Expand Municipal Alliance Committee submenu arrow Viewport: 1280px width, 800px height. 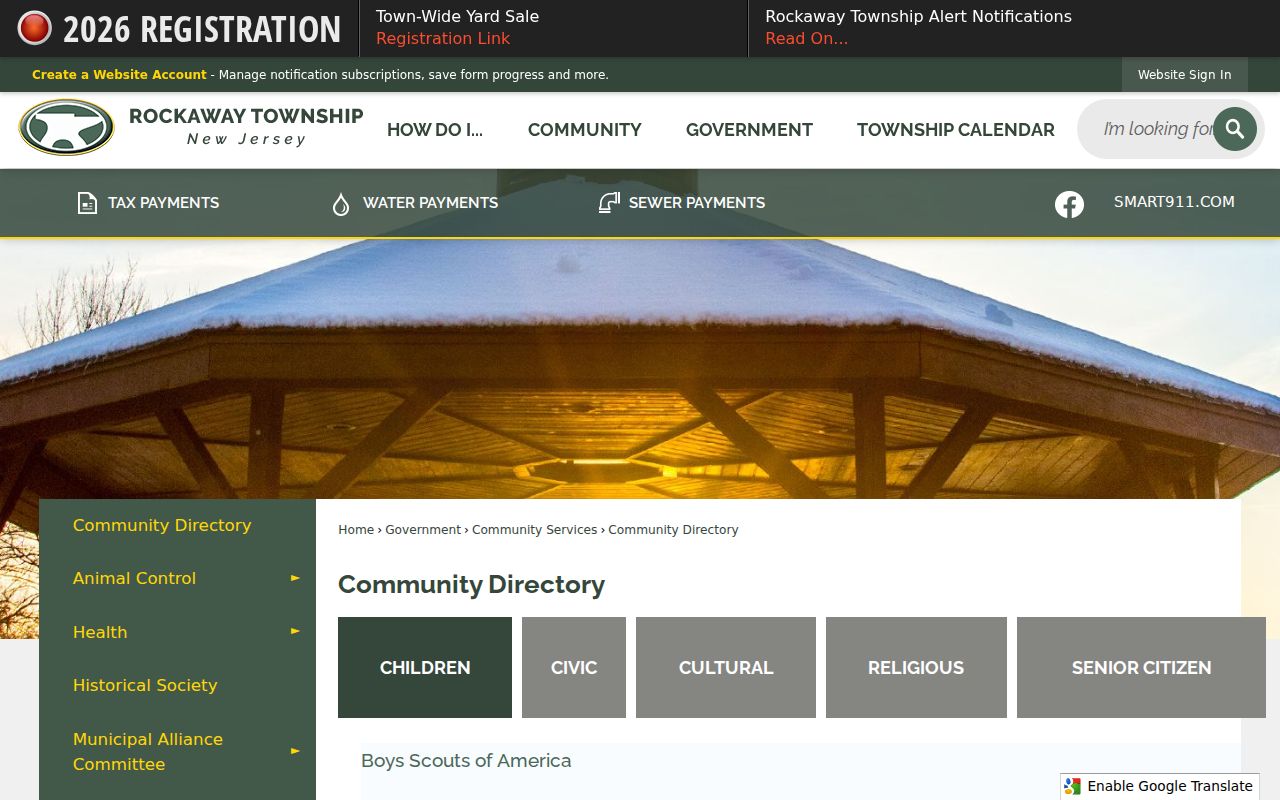click(x=295, y=751)
